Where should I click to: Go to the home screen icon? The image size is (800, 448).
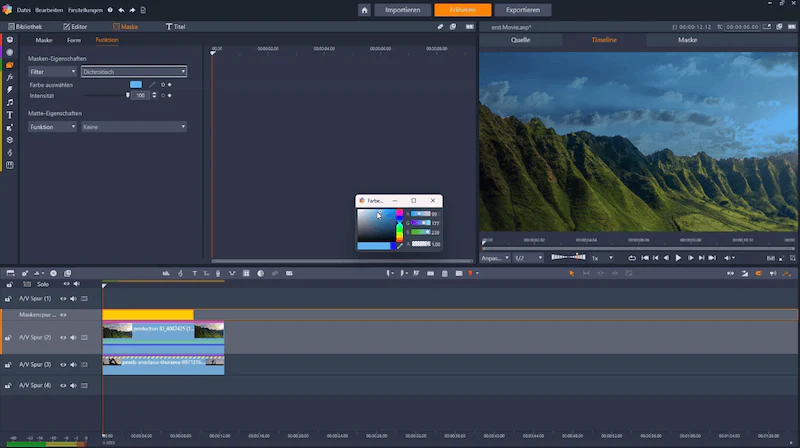tap(364, 10)
